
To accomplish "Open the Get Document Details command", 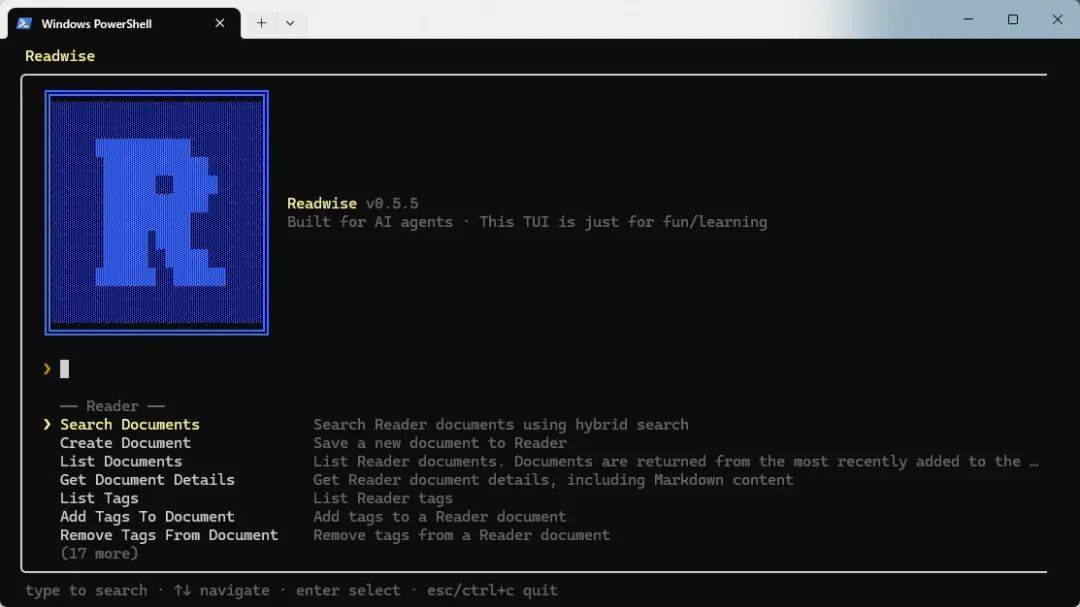I will click(147, 480).
